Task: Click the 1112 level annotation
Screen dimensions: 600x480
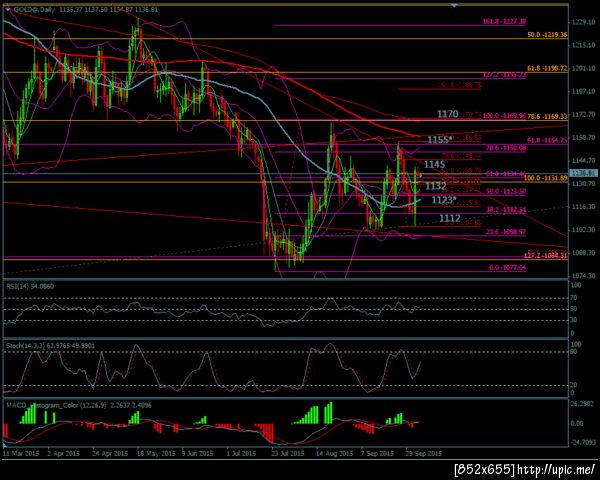Action: coord(450,218)
